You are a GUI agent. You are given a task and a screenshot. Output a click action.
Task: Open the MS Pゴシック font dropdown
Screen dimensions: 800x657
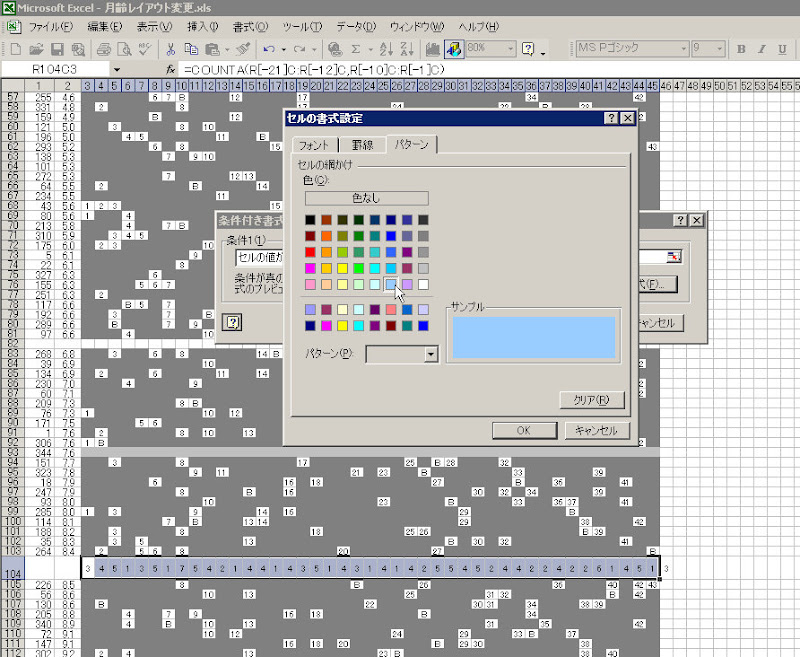tap(684, 49)
